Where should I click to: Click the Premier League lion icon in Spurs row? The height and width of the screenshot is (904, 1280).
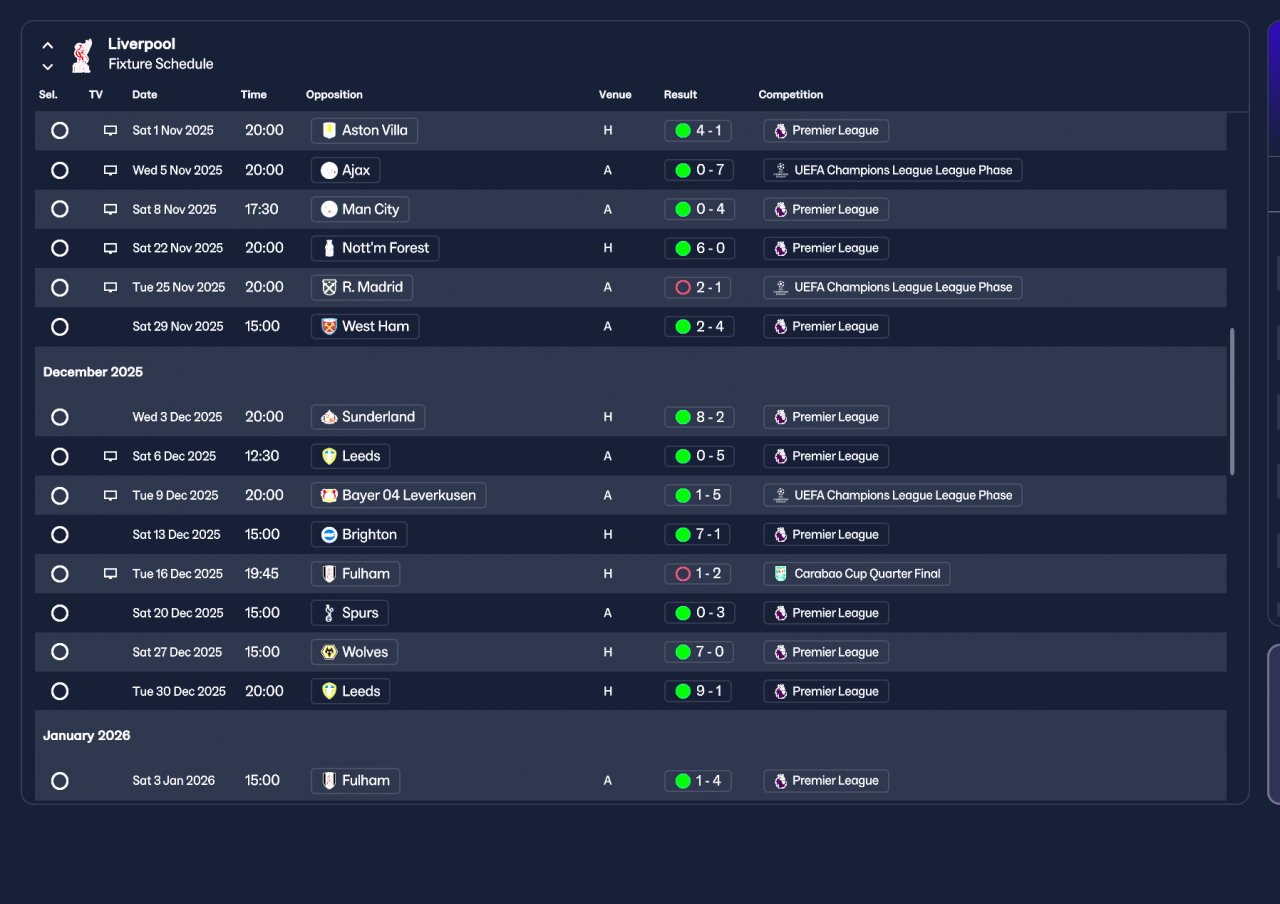[x=781, y=613]
